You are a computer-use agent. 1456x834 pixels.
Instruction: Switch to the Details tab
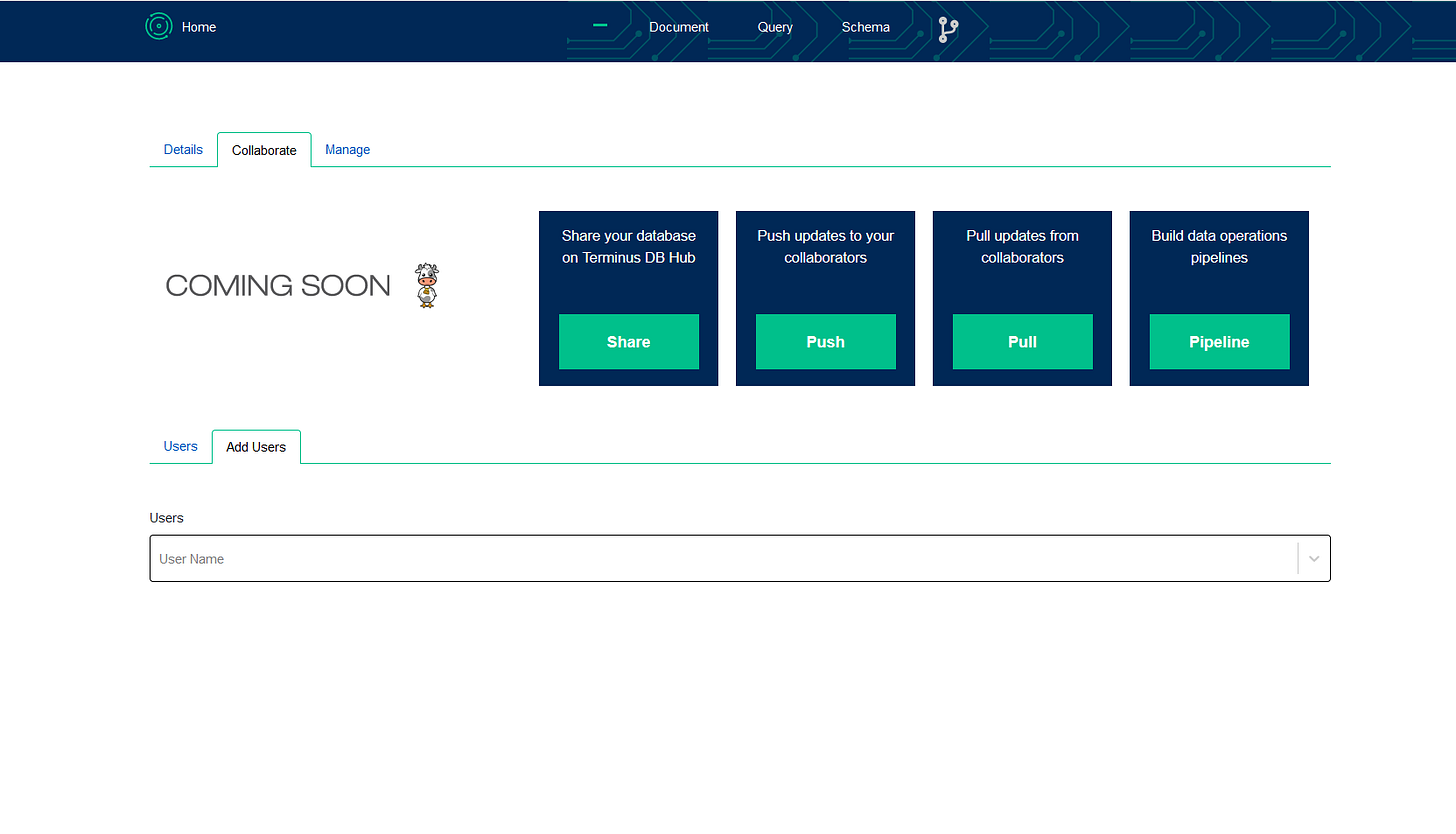(183, 149)
